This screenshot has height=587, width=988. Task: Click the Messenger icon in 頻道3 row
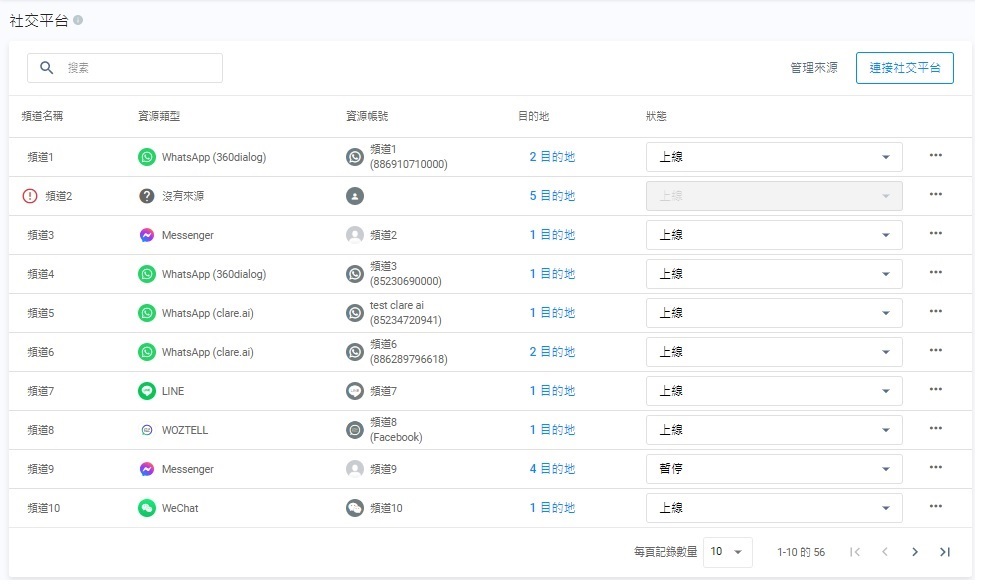pyautogui.click(x=147, y=235)
